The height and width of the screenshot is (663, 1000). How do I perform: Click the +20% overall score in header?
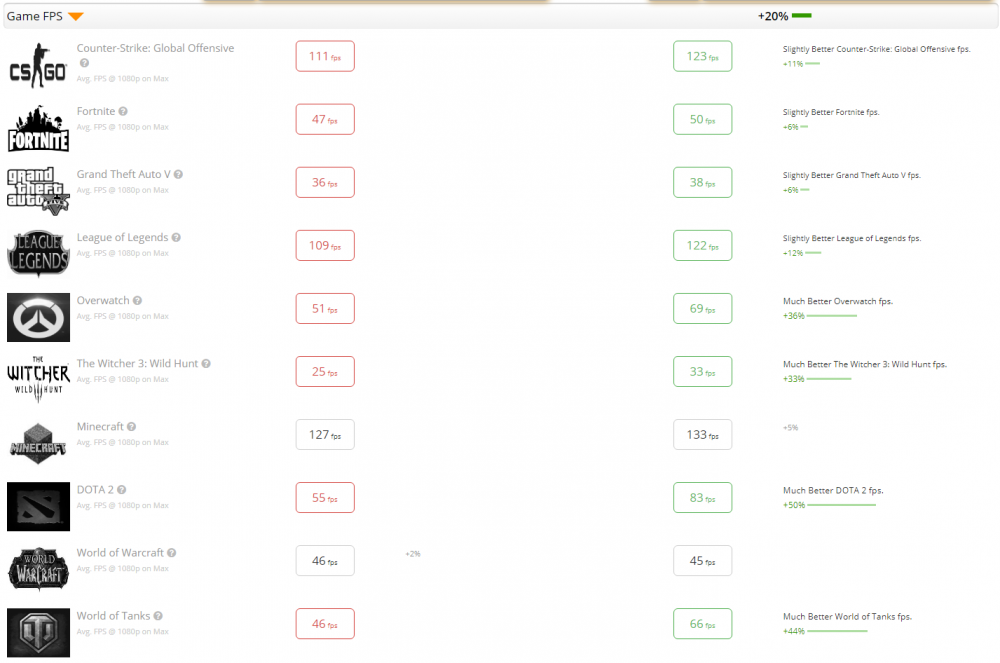pos(773,17)
